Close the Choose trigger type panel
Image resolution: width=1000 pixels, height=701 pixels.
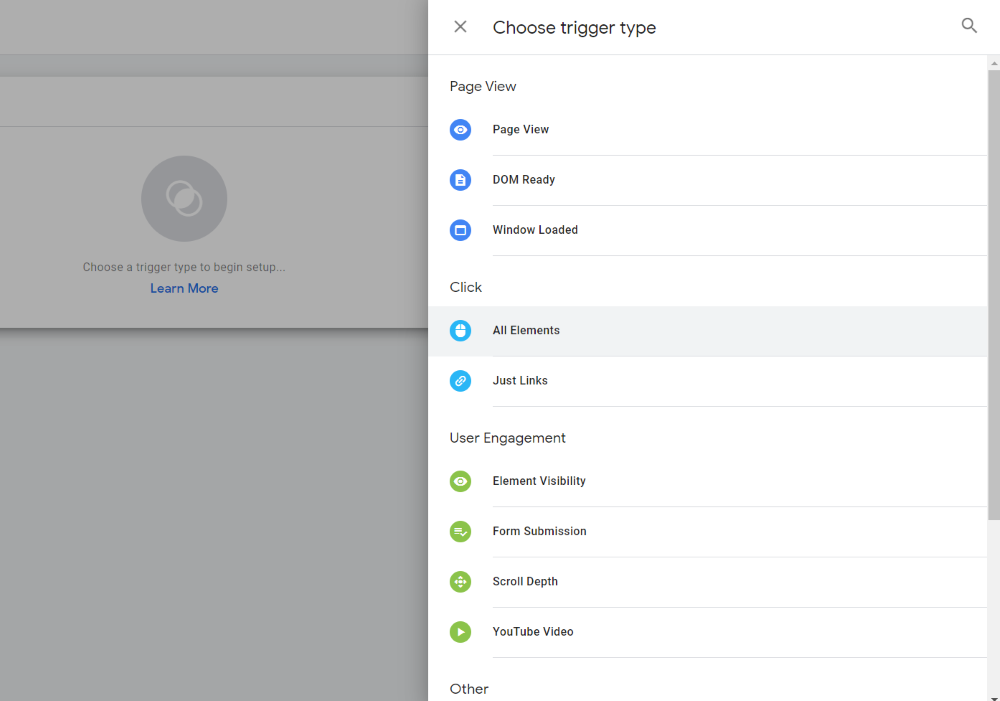(x=460, y=27)
